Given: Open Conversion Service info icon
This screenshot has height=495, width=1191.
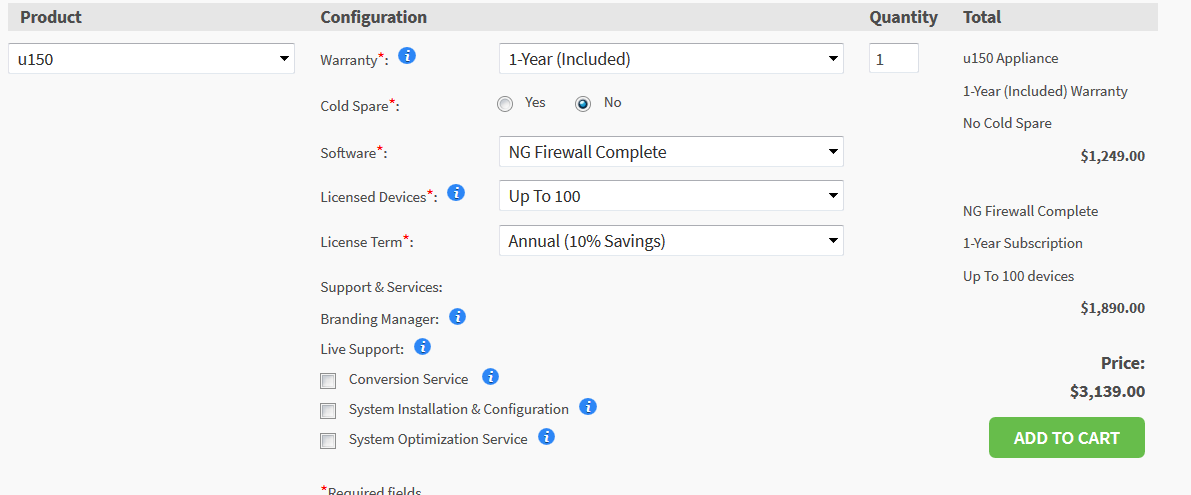Looking at the screenshot, I should (491, 377).
